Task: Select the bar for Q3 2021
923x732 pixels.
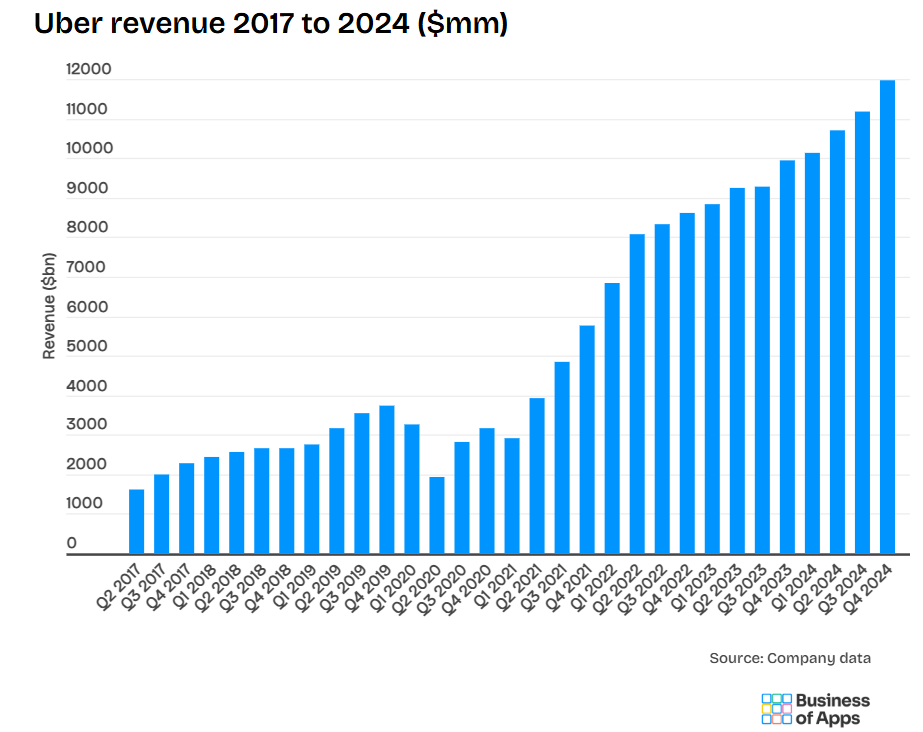Action: (x=562, y=458)
